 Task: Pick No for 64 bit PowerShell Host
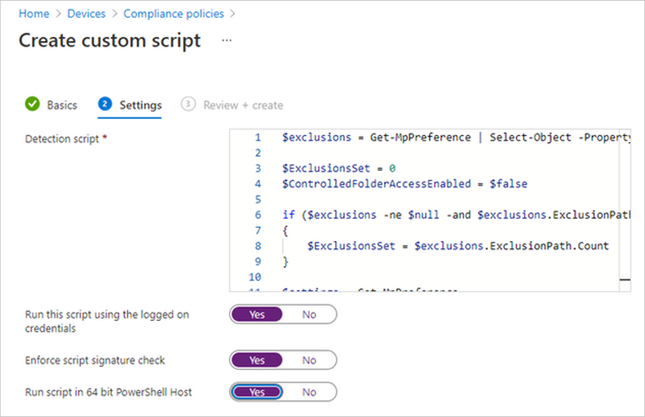pyautogui.click(x=309, y=391)
